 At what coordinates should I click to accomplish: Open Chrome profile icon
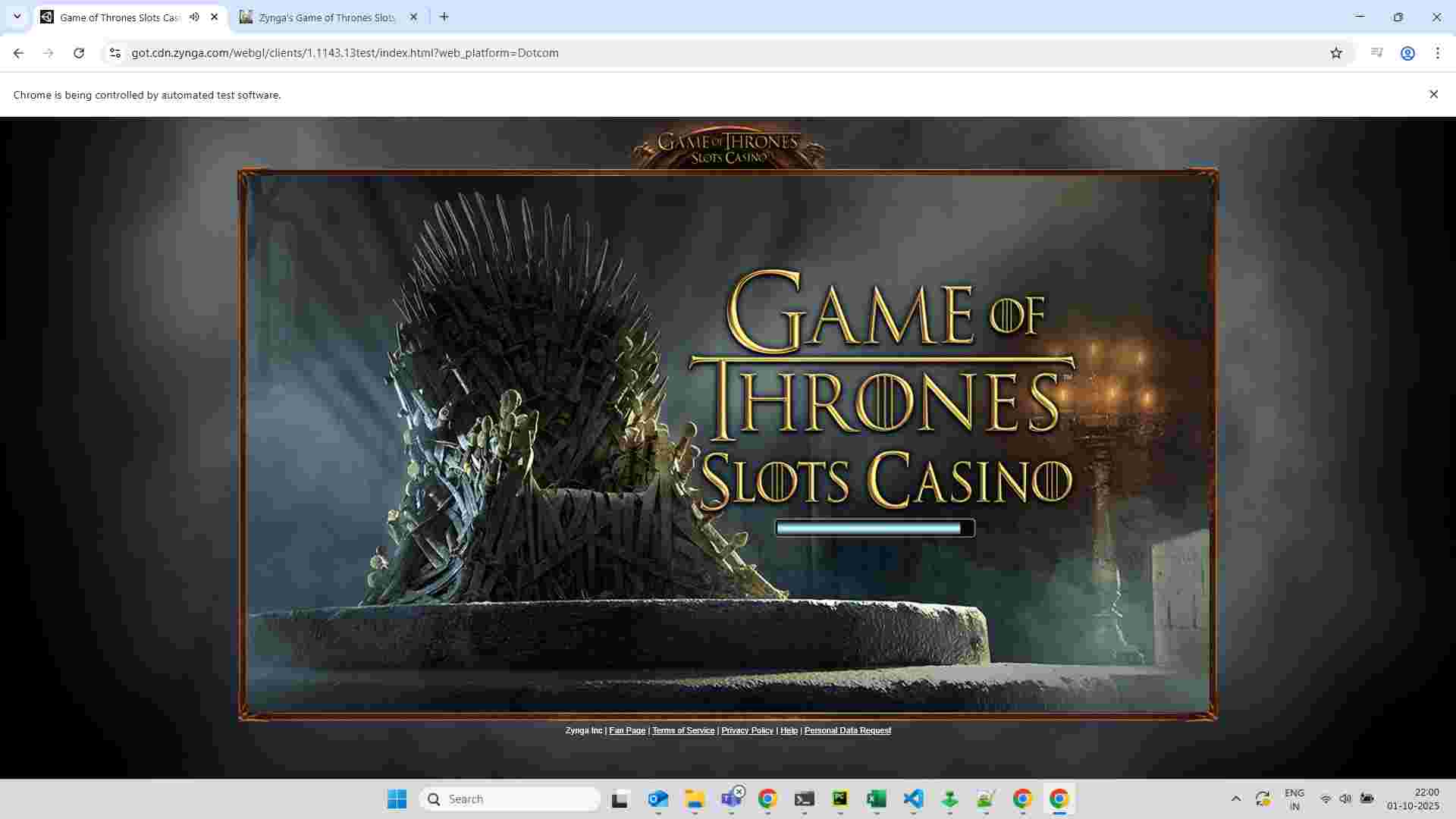pyautogui.click(x=1407, y=53)
